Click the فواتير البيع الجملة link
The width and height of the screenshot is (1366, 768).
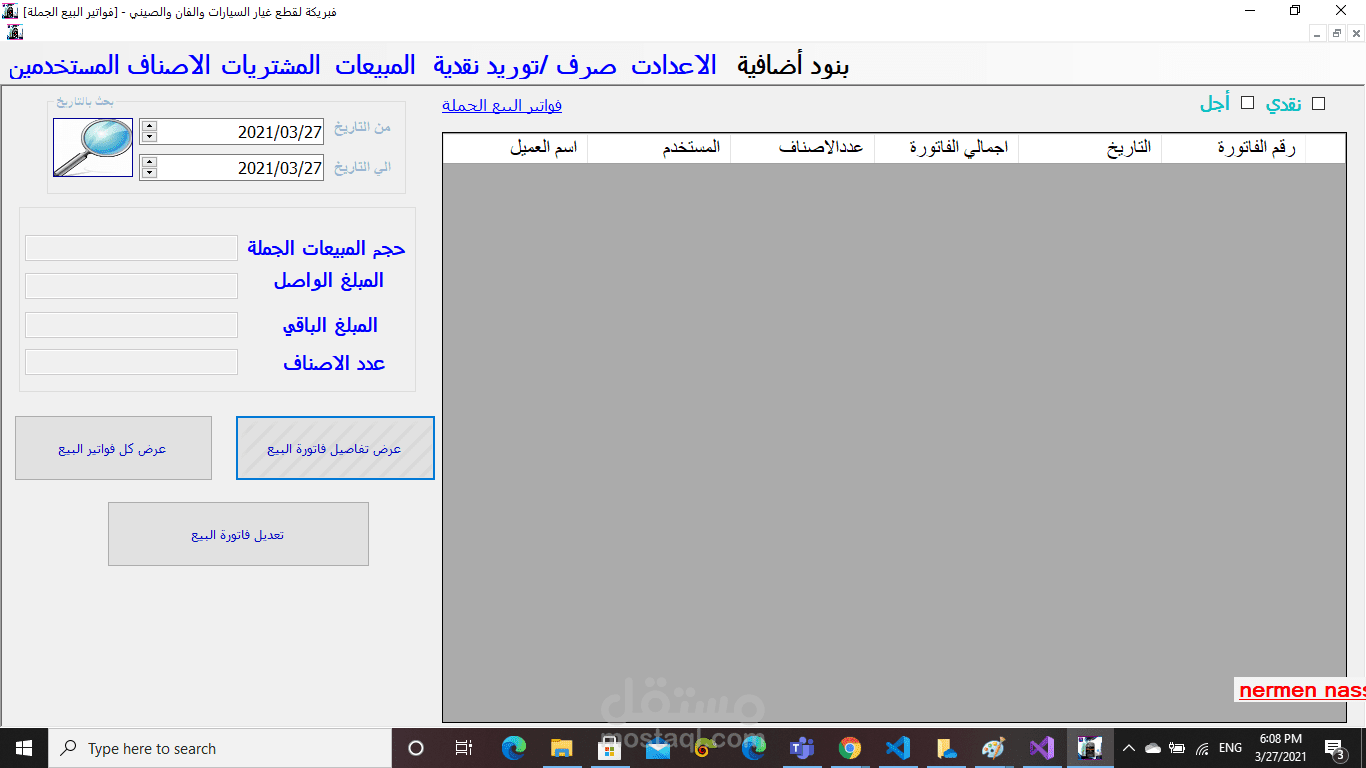click(x=503, y=104)
